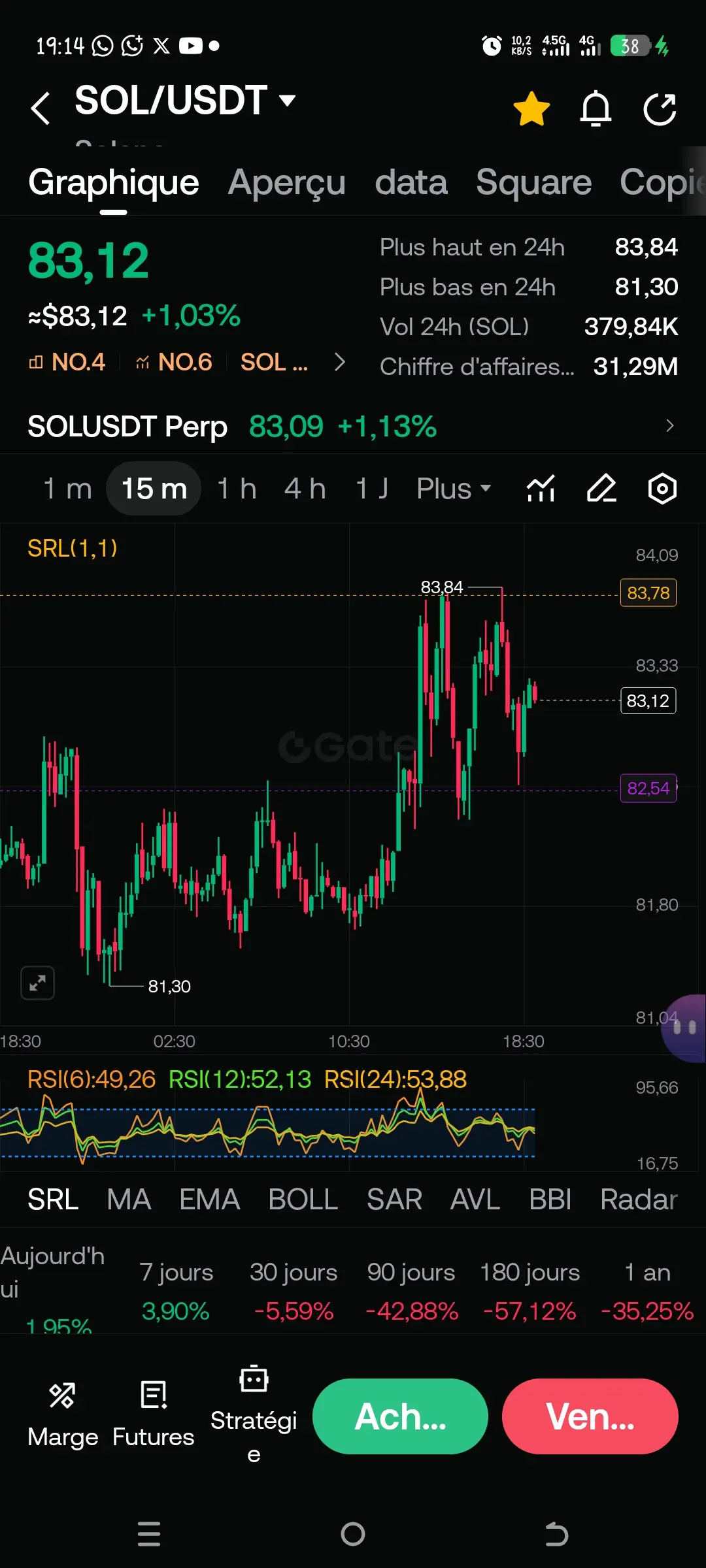Image resolution: width=706 pixels, height=1568 pixels.
Task: Tap the purple floating assistant bubble
Action: tap(684, 1029)
